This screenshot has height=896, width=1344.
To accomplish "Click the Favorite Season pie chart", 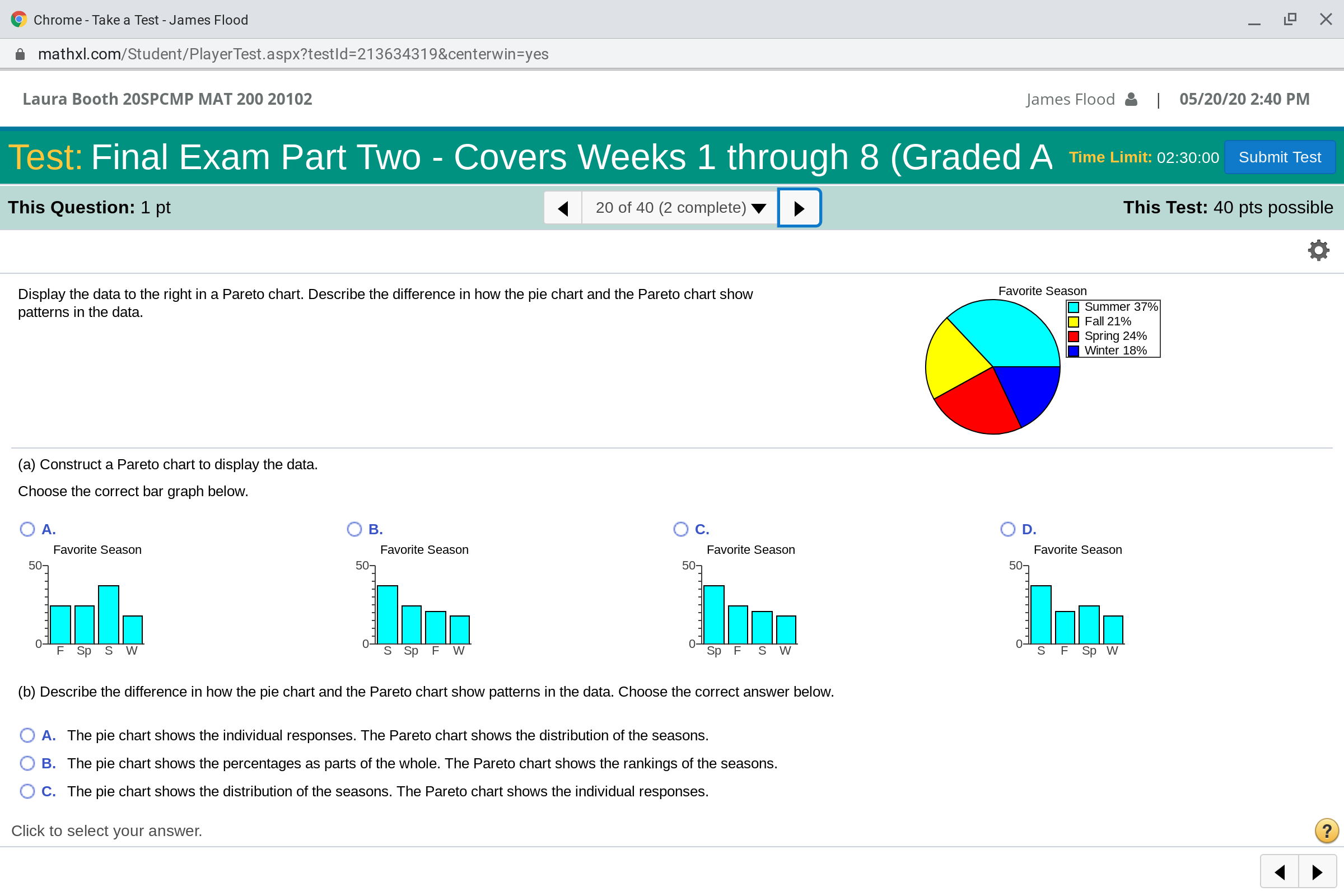I will [992, 367].
